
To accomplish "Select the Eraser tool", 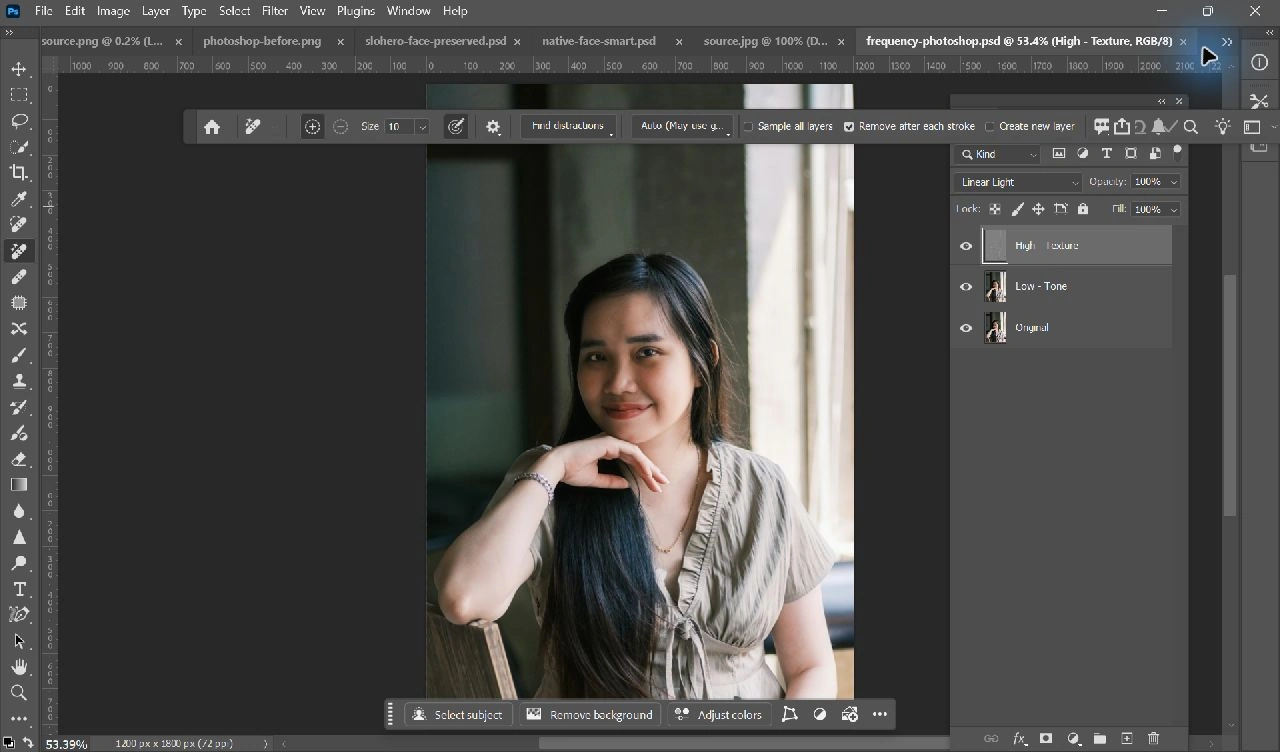I will pyautogui.click(x=19, y=459).
